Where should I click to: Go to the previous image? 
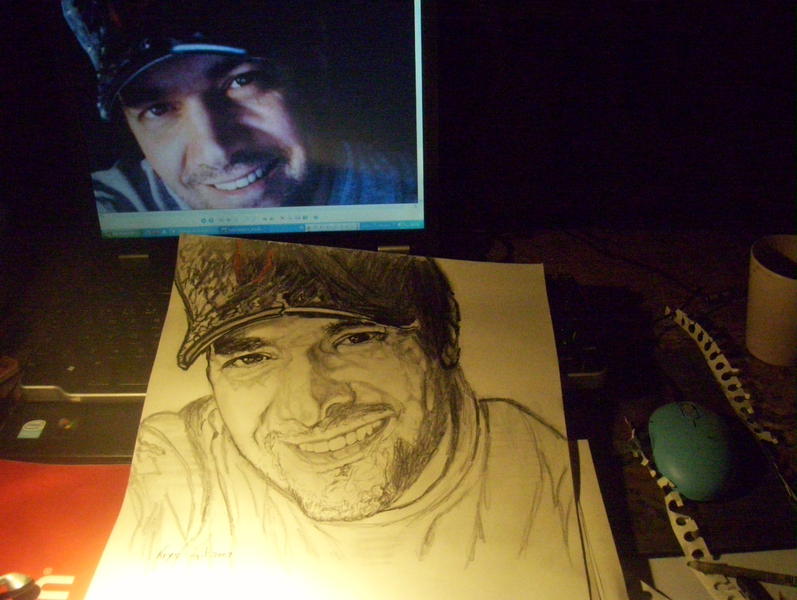pos(203,219)
